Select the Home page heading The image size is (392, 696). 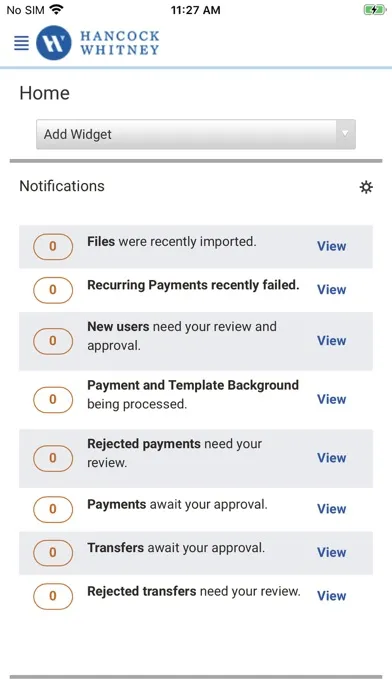[x=44, y=93]
